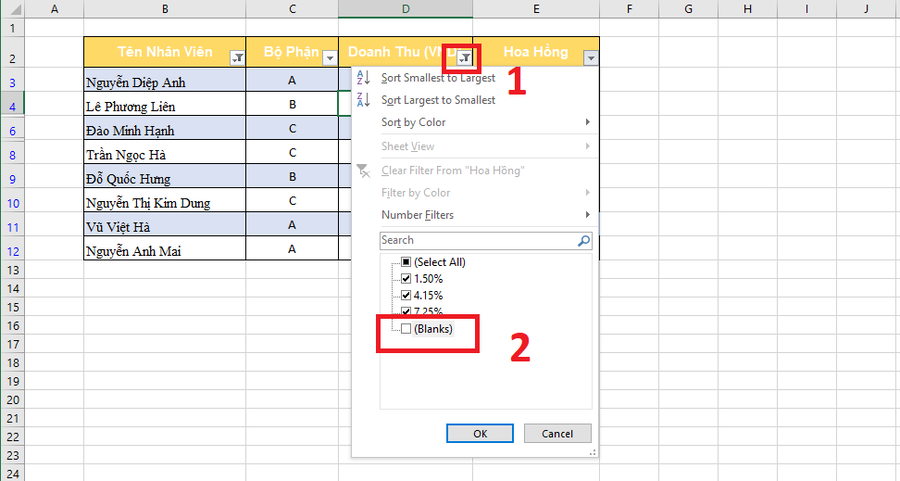Select cell Vũ Việt Hà
This screenshot has width=900, height=481.
coord(165,224)
